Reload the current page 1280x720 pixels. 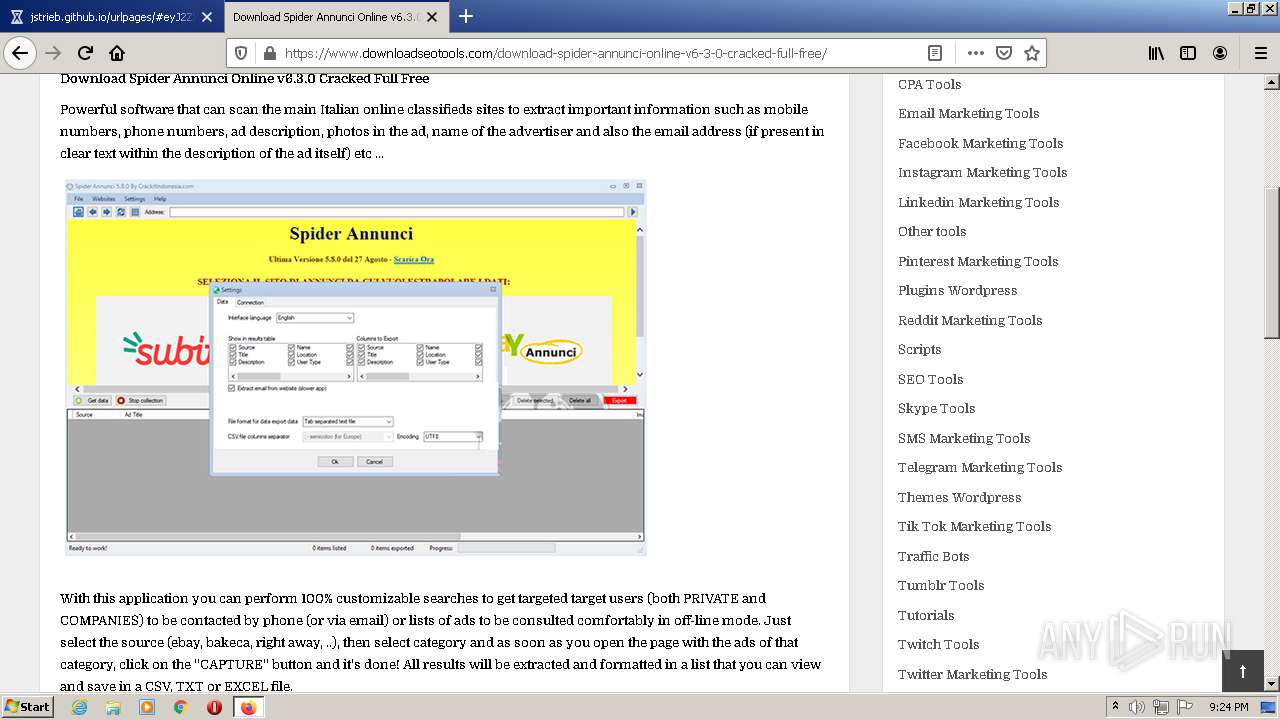85,53
